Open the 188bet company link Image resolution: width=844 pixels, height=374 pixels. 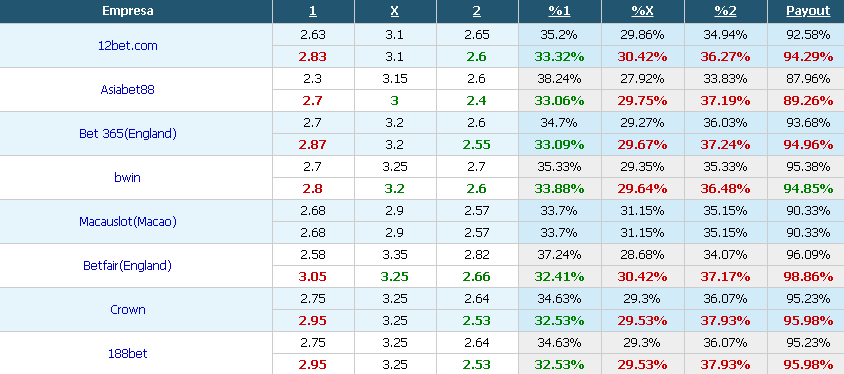pos(128,354)
